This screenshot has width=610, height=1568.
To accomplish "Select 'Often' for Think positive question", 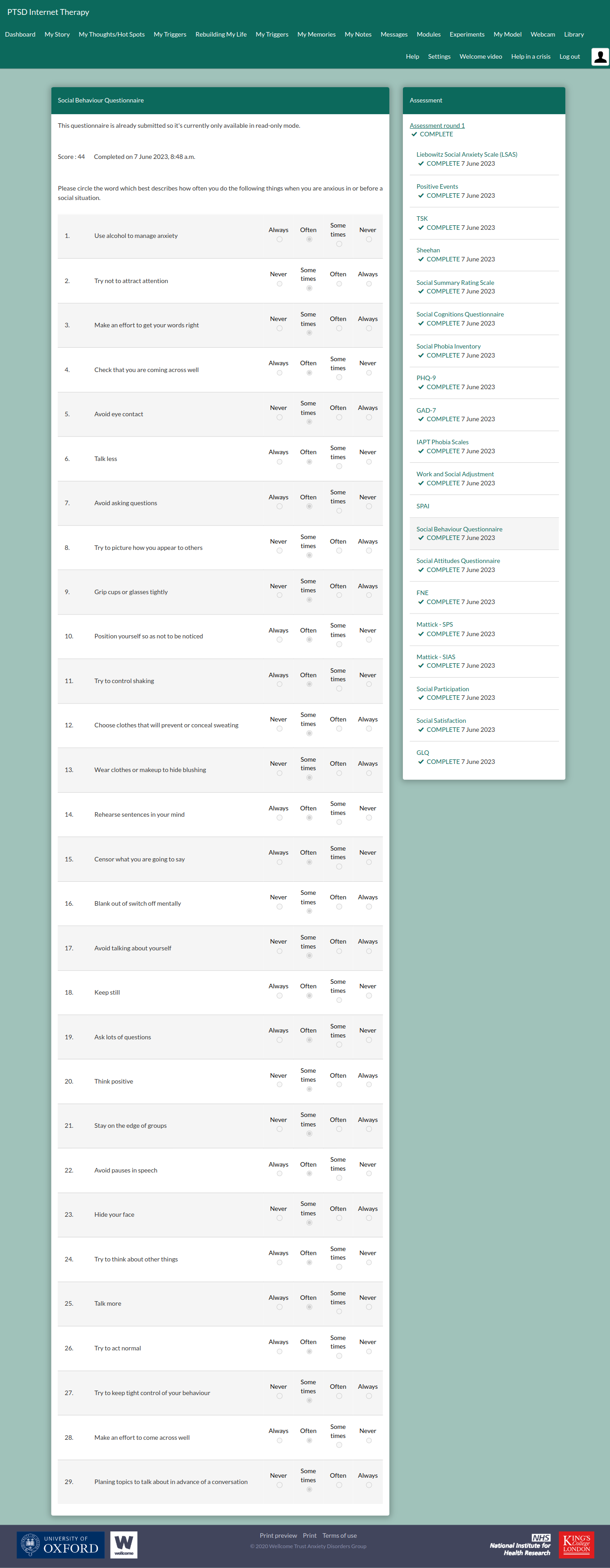I will coord(339,1085).
